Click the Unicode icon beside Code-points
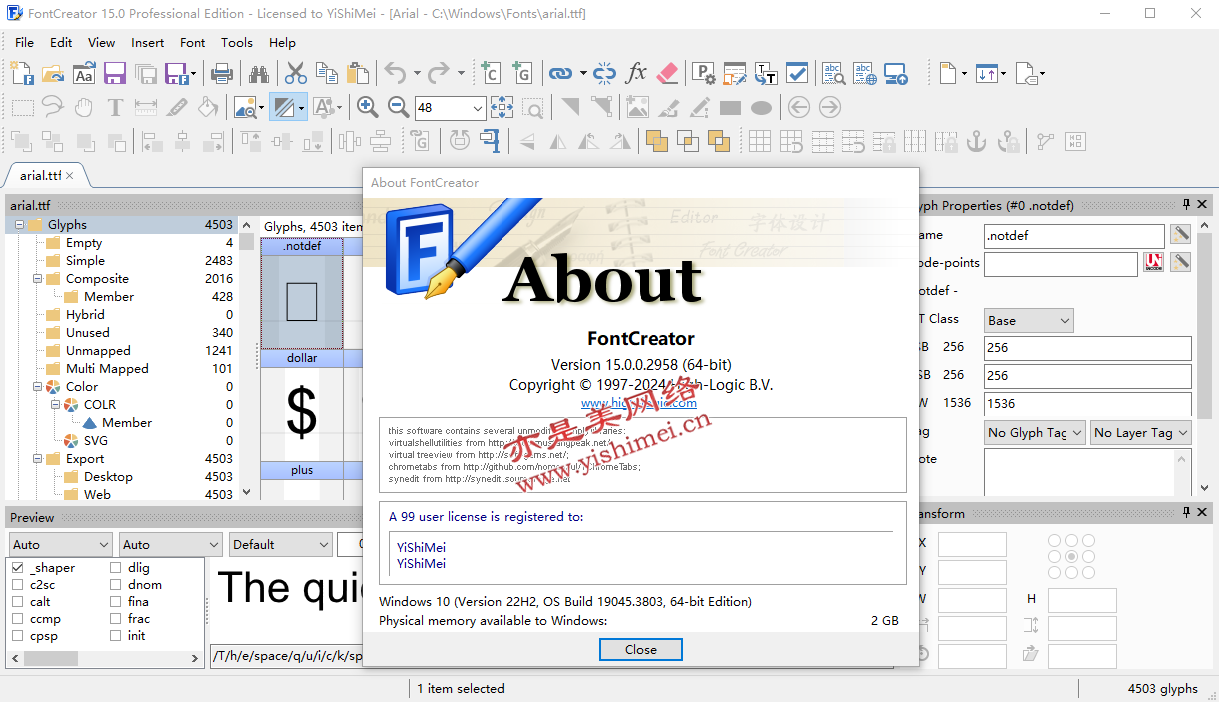 pos(1154,262)
